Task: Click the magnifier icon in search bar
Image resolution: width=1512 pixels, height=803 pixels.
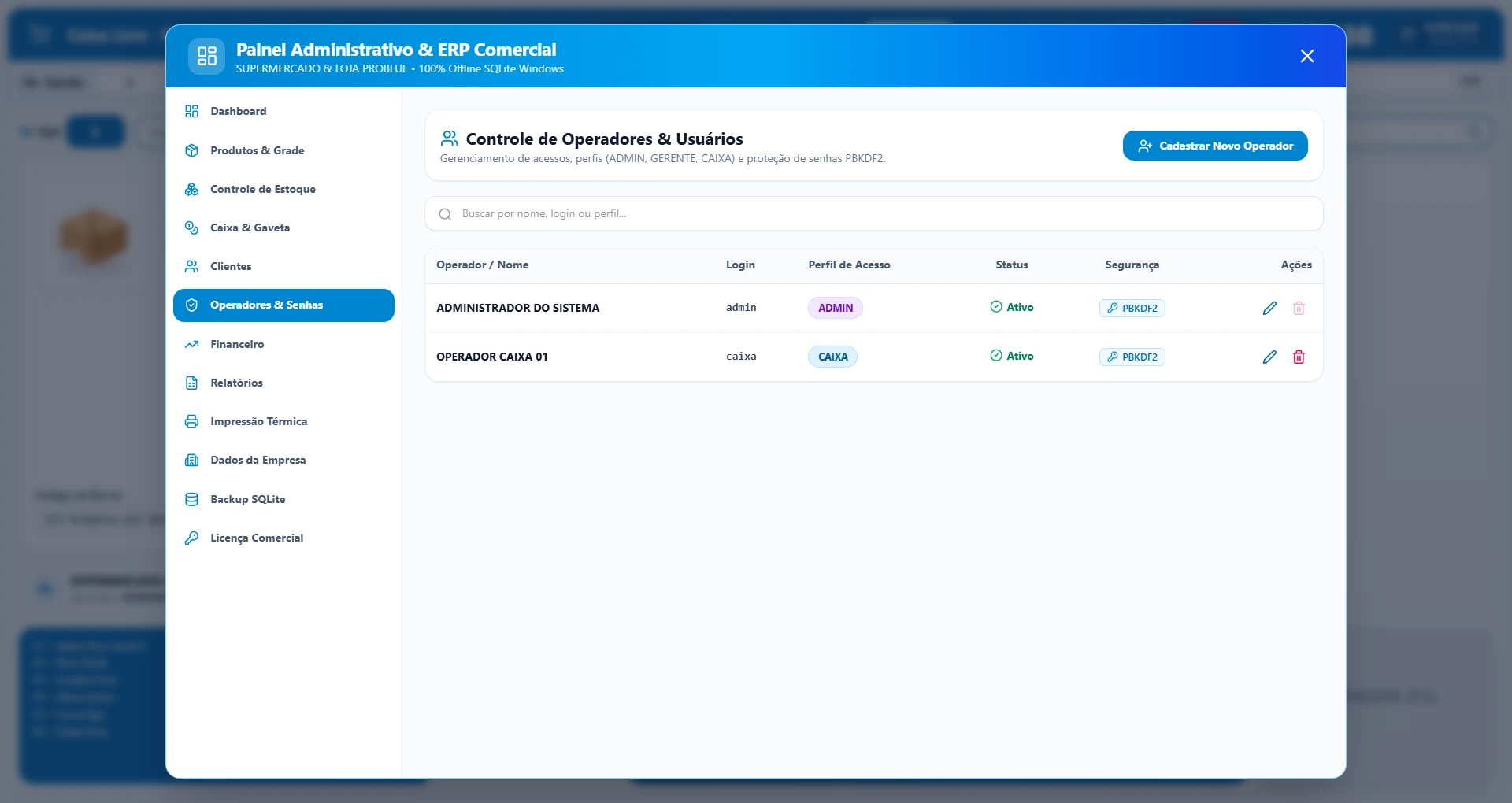Action: coord(445,214)
